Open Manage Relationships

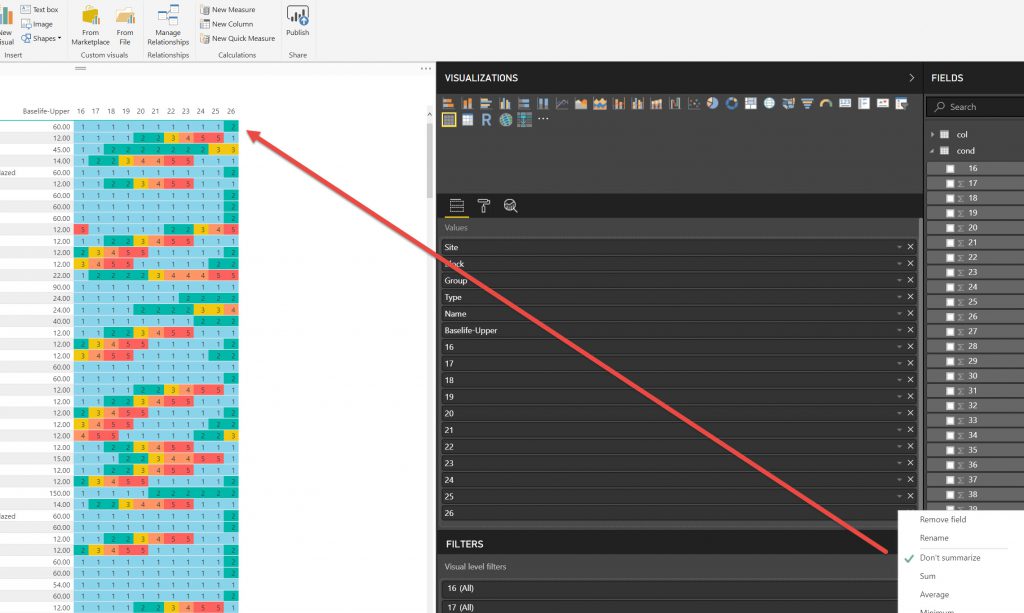point(168,24)
